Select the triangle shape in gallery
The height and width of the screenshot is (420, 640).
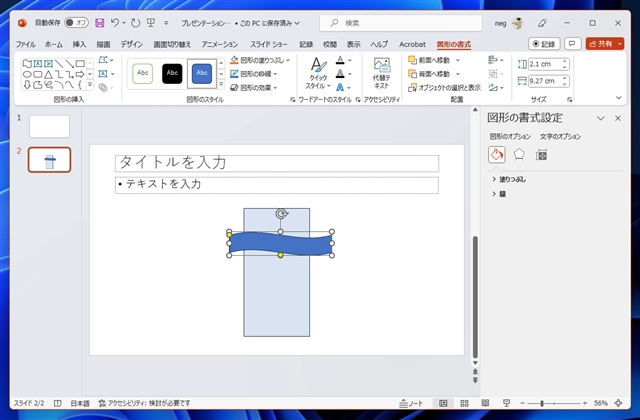point(48,74)
